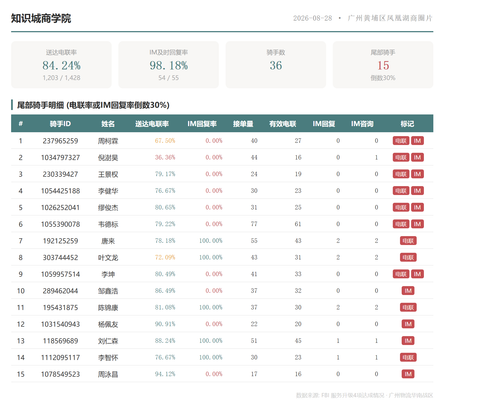Viewport: 500px width, 410px height.
Task: Click the 送达电联率 column header
Action: (152, 124)
